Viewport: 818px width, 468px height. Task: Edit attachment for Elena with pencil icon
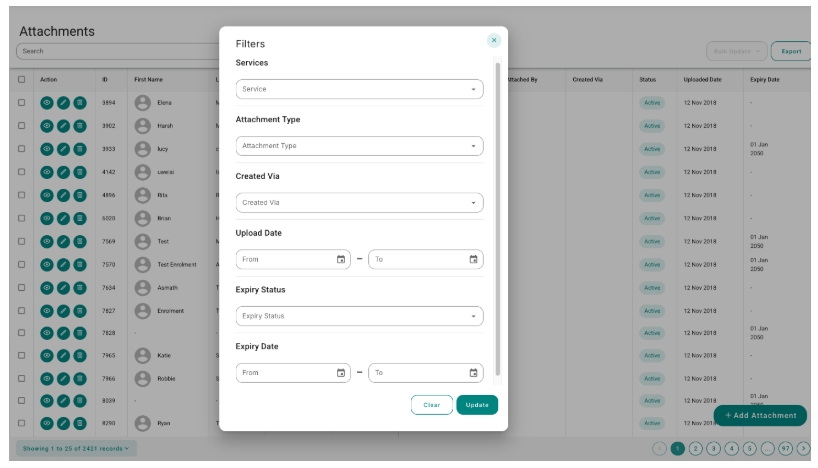pos(63,103)
